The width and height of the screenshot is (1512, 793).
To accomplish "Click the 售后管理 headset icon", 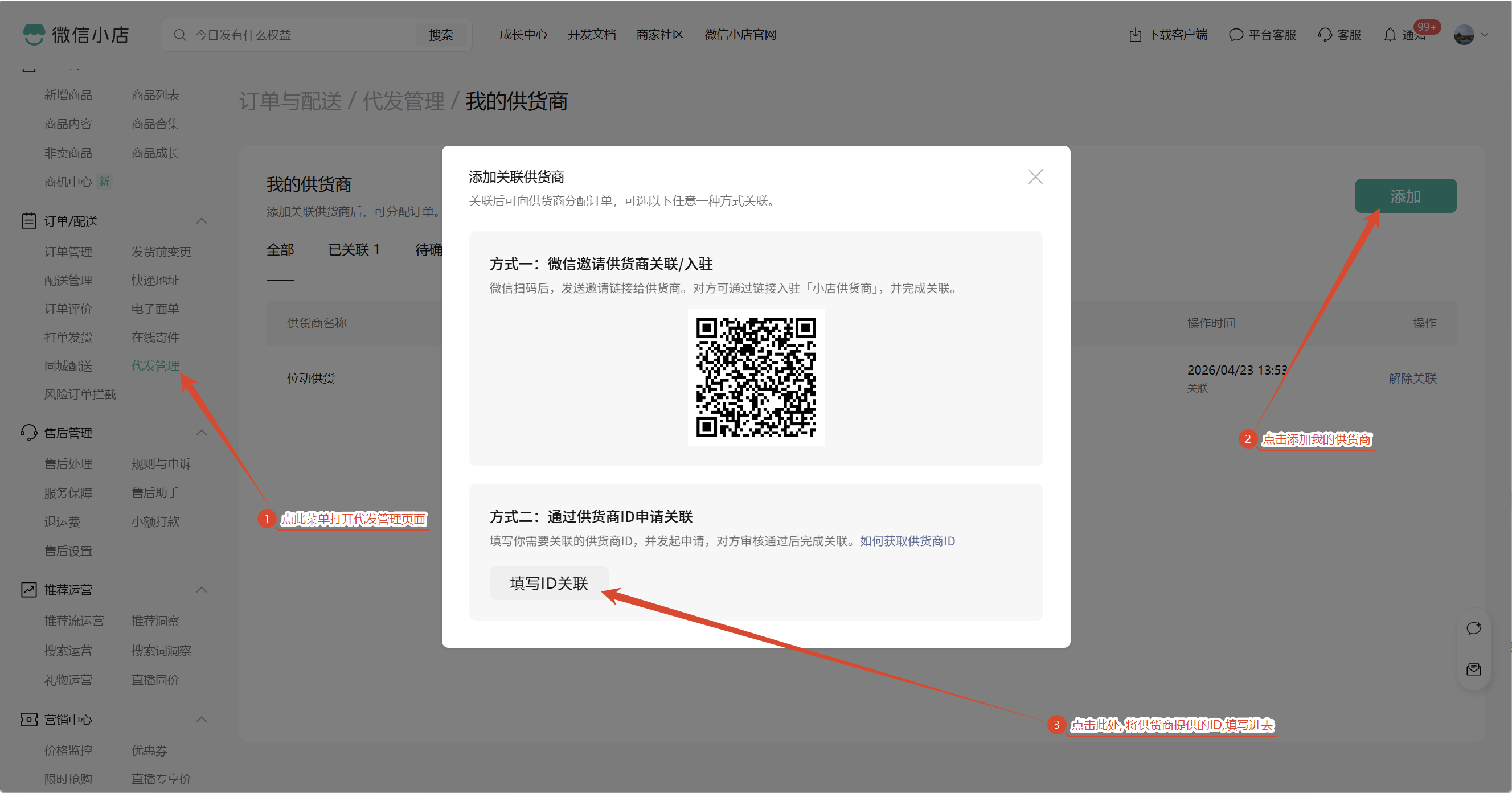I will tap(29, 433).
